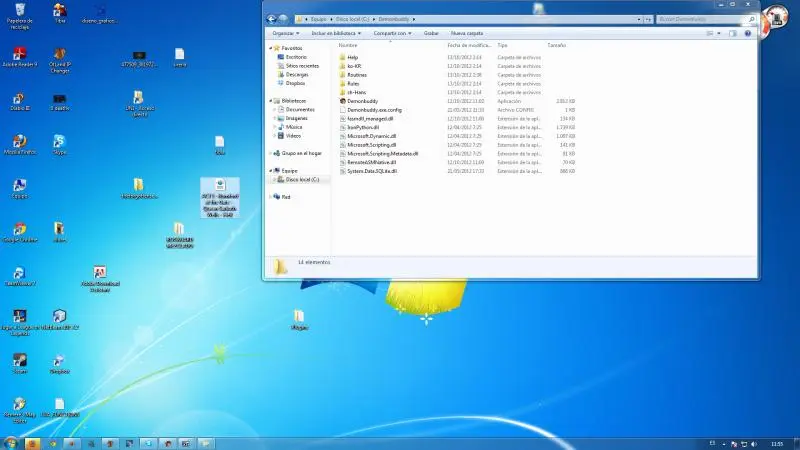The width and height of the screenshot is (800, 450).
Task: Open Mozilla Firefox desktop shortcut
Action: 17,141
